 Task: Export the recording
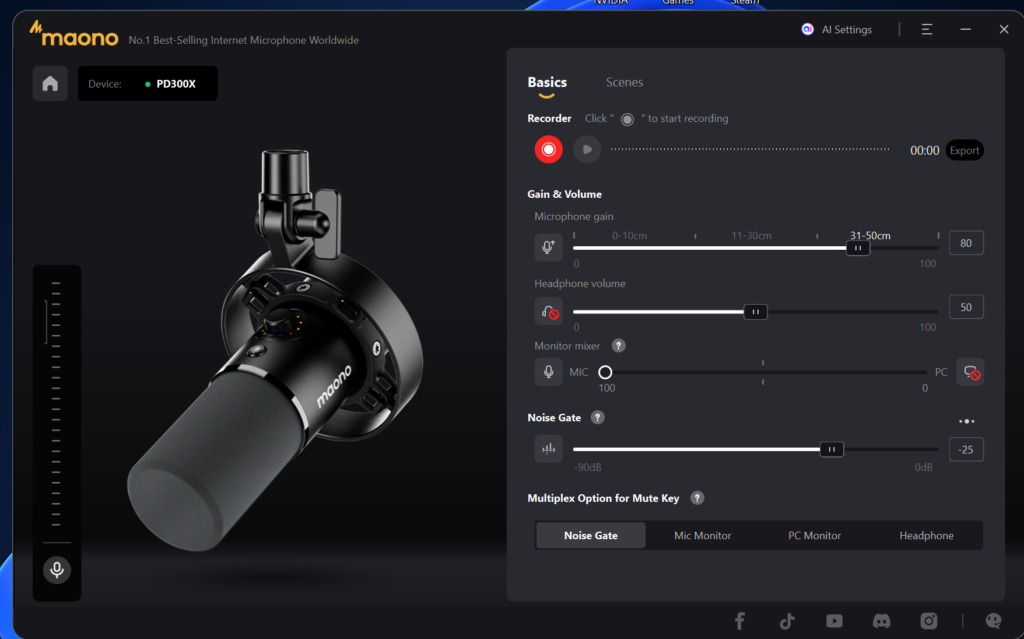click(x=964, y=150)
